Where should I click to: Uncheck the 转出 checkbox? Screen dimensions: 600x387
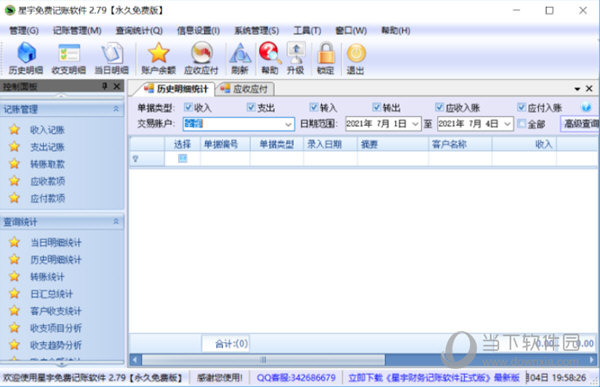coord(377,107)
